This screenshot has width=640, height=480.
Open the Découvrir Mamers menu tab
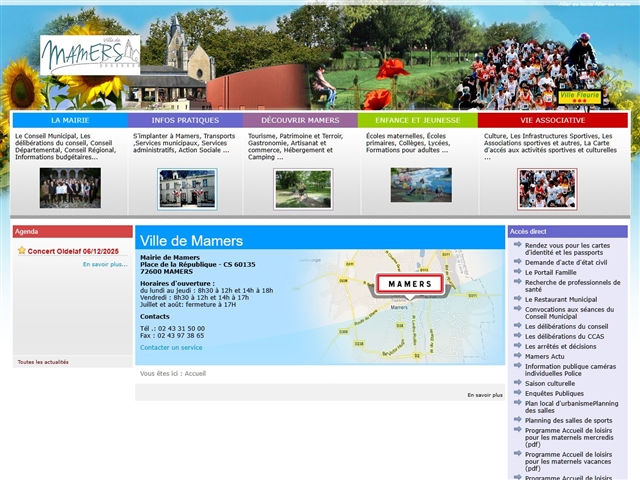click(x=300, y=120)
